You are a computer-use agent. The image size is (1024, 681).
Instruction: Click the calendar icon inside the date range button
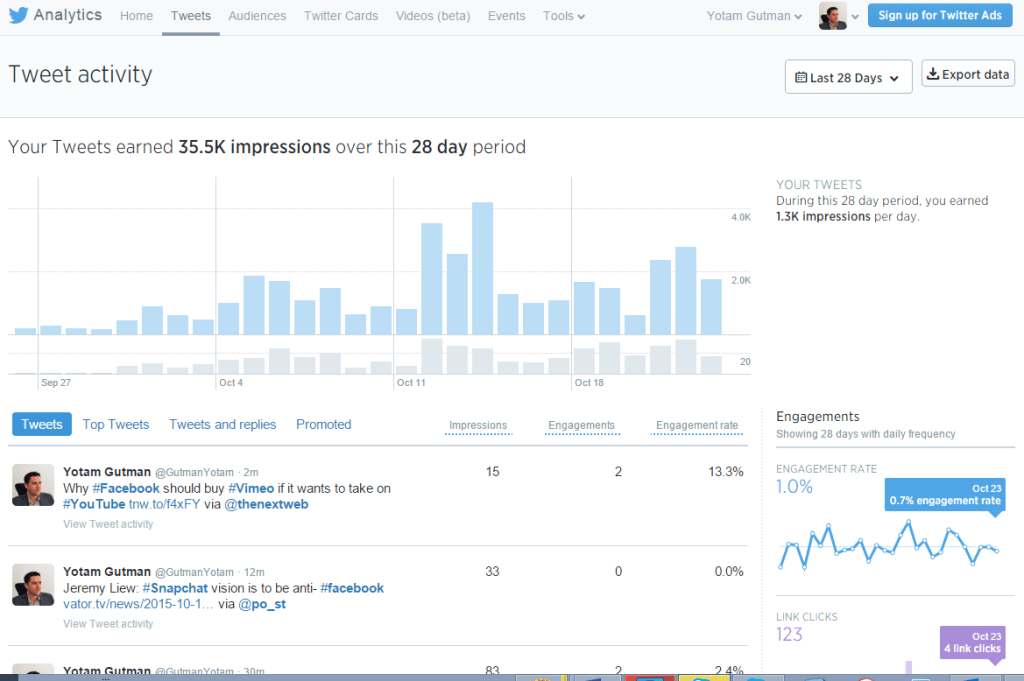(800, 77)
